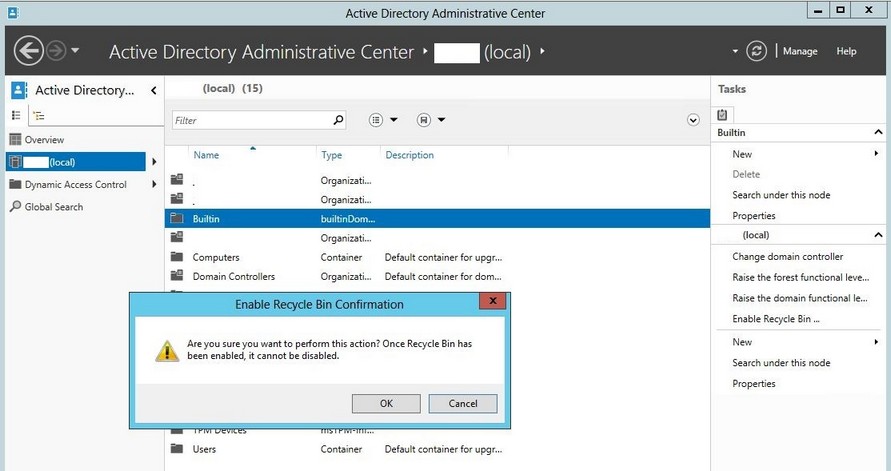The width and height of the screenshot is (891, 471).
Task: Switch navigation pane to tree view
Action: point(39,116)
